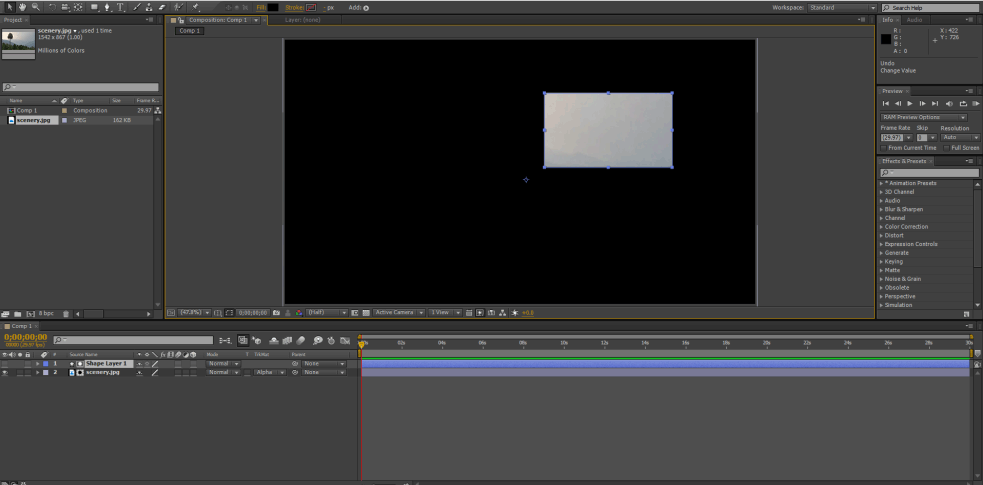Click Comp 1 breadcrumb button in viewer
The height and width of the screenshot is (485, 983).
coord(189,31)
